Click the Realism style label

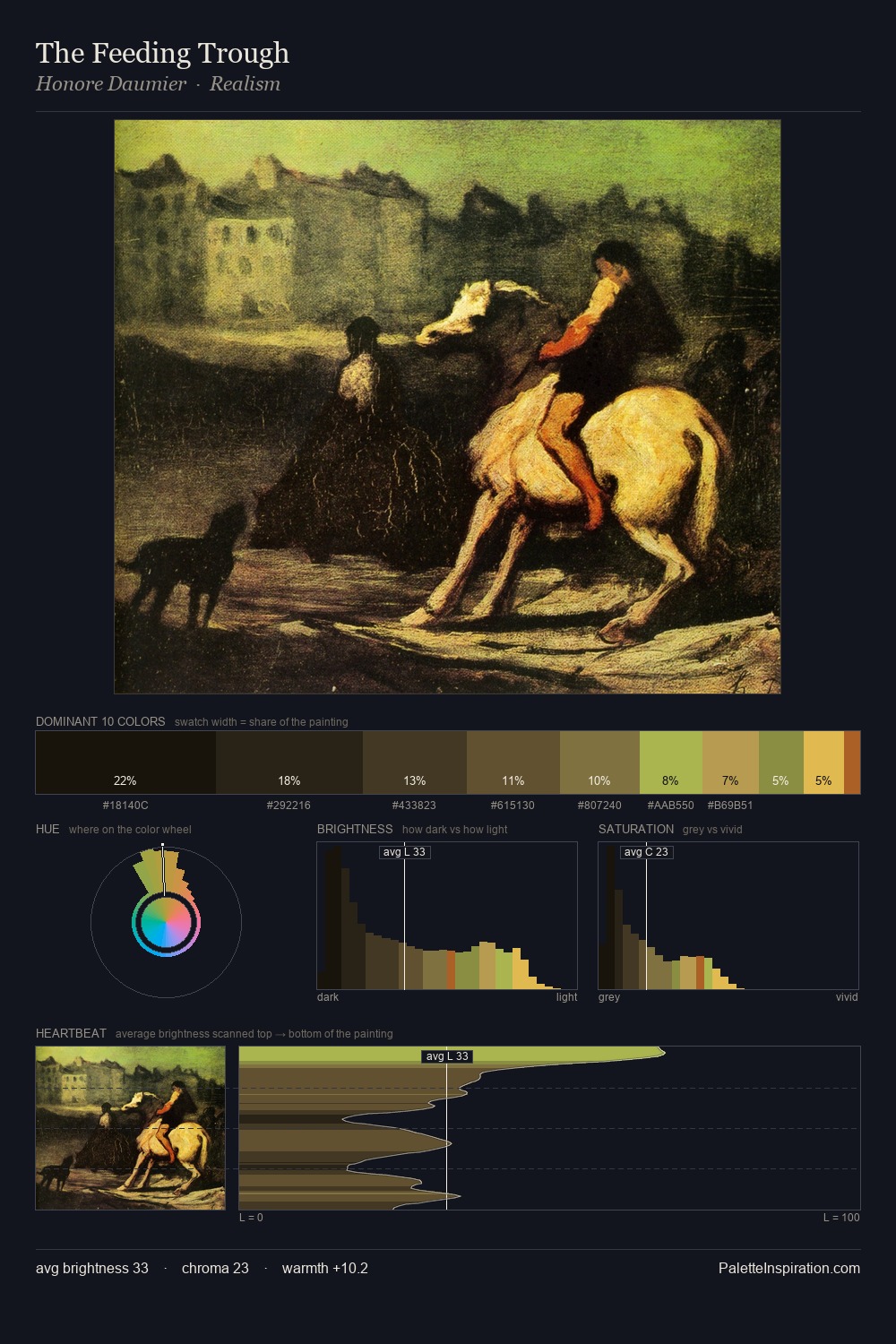245,83
